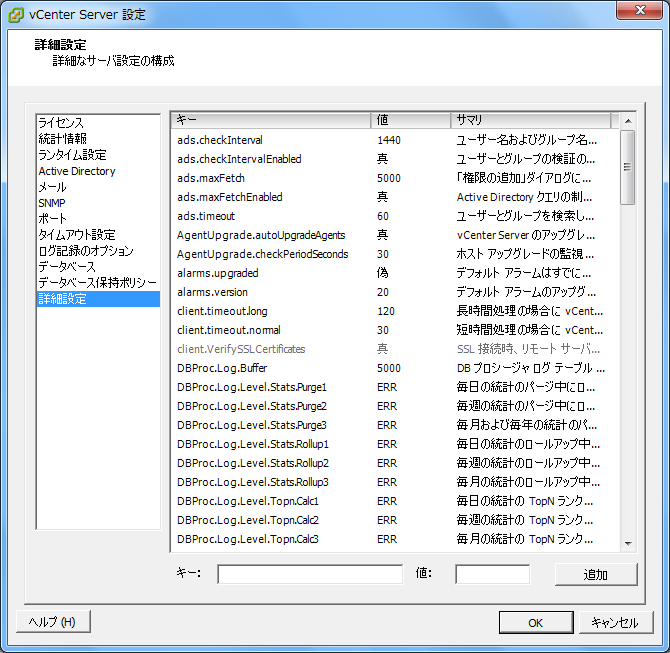The width and height of the screenshot is (670, 653).
Task: Select the client.timeout.long key
Action: (222, 311)
